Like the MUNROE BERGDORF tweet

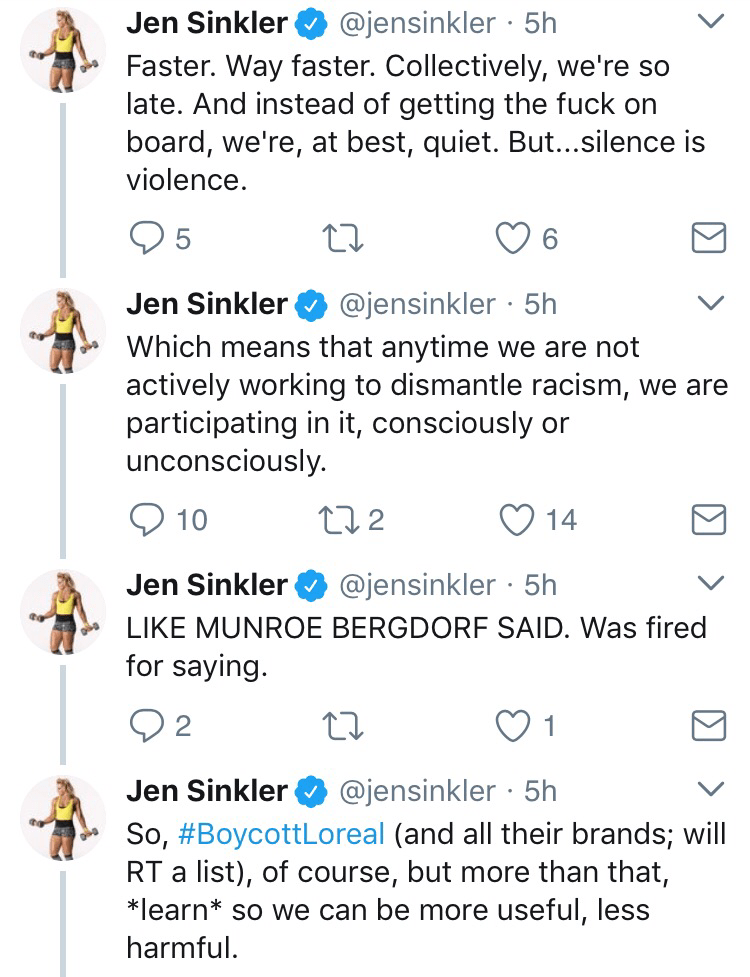514,726
